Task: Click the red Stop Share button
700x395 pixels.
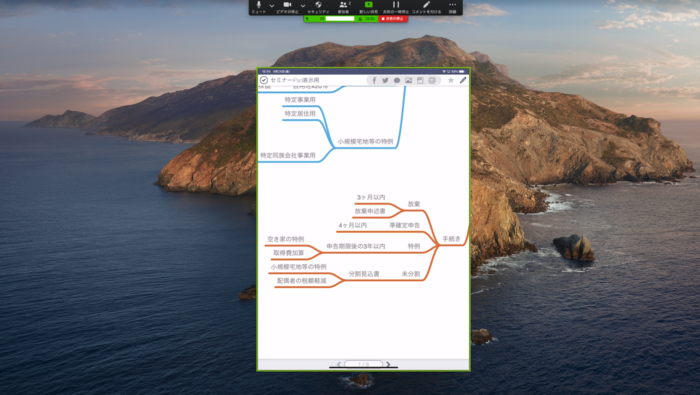Action: pos(393,19)
